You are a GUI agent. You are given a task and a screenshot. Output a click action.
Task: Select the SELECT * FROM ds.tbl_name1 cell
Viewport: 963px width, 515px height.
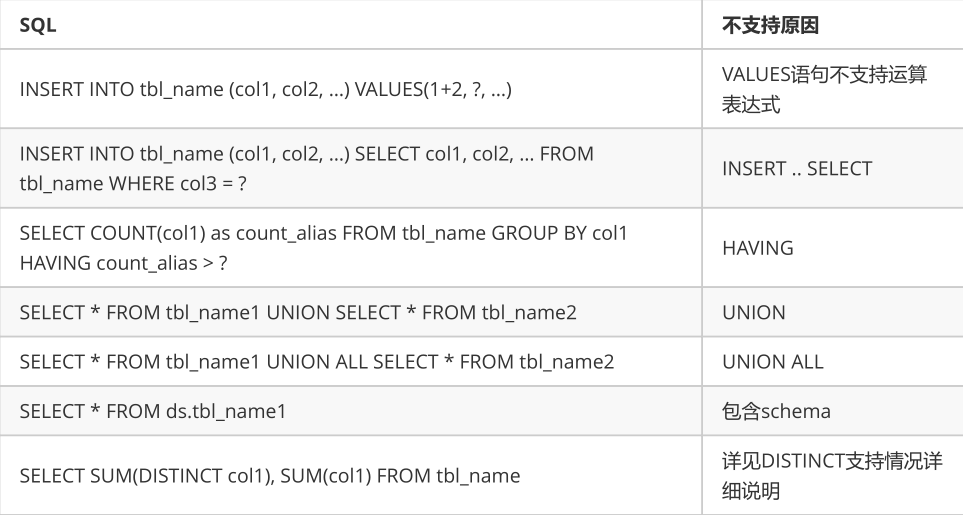[x=351, y=411]
